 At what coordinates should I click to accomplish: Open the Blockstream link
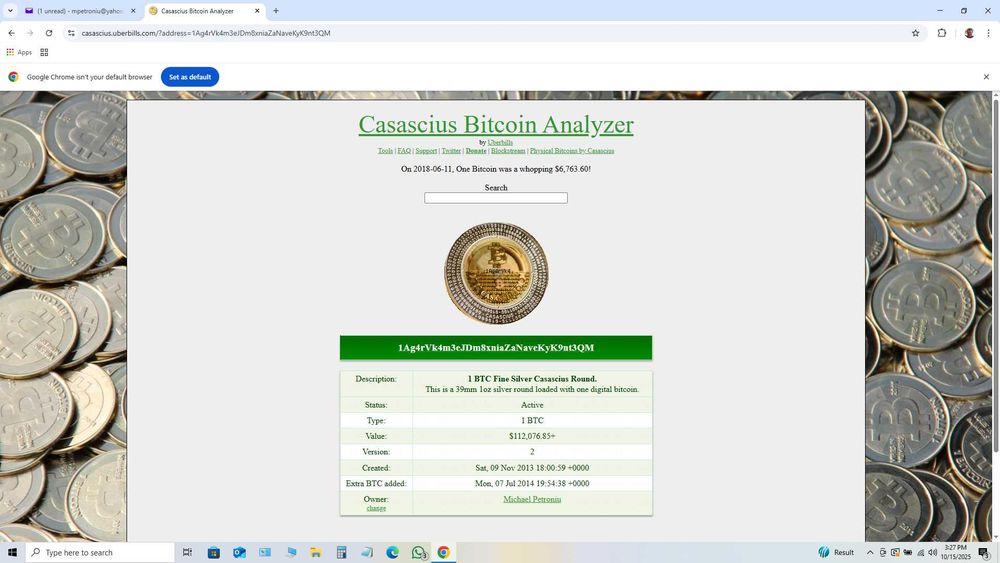tap(508, 151)
